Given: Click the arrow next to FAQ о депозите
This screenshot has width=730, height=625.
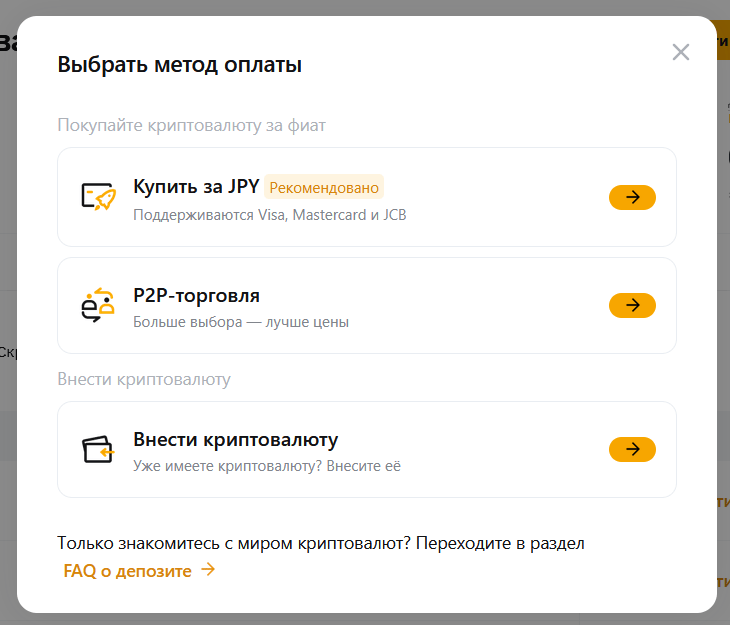Looking at the screenshot, I should pos(208,570).
